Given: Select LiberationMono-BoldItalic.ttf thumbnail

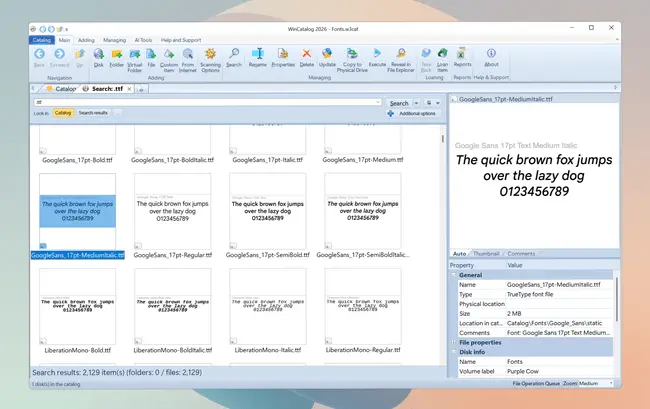Looking at the screenshot, I should [172, 307].
